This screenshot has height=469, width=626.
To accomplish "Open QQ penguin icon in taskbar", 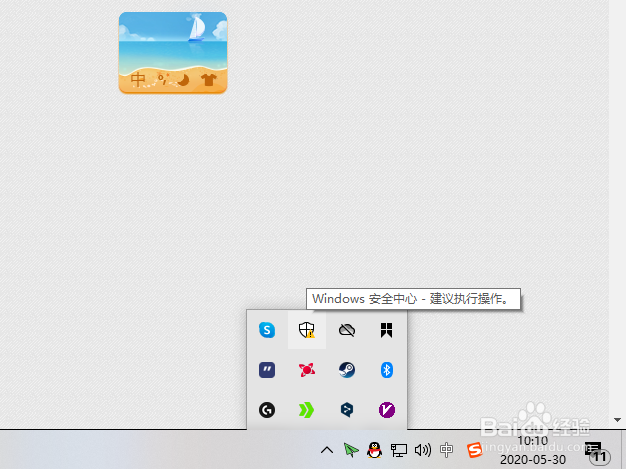I will click(x=374, y=450).
